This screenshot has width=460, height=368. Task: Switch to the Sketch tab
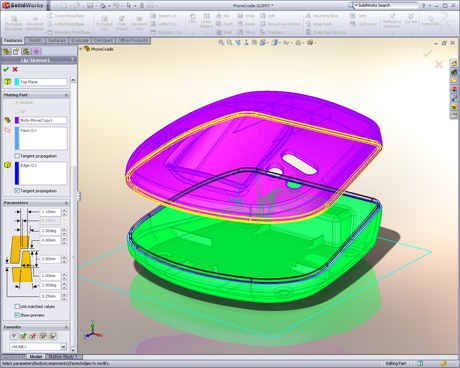35,40
